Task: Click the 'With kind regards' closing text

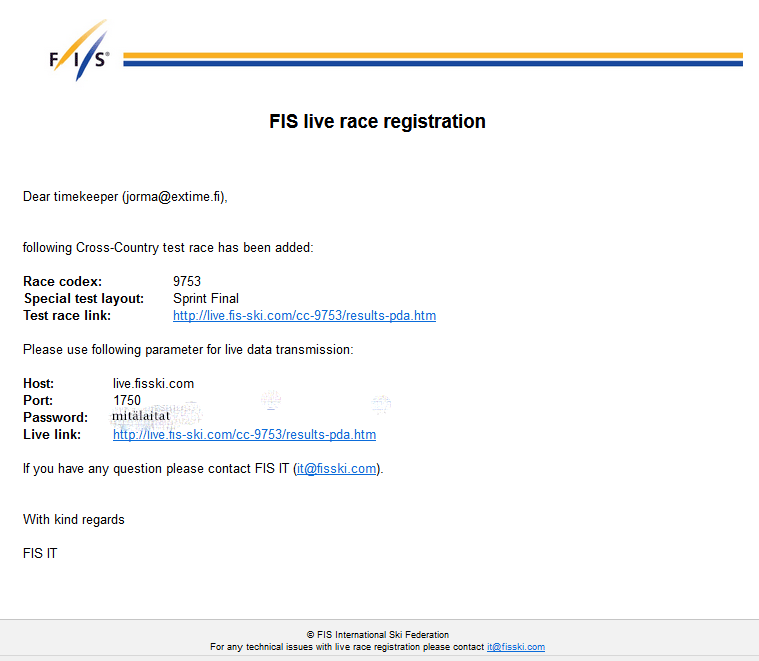Action: click(x=74, y=520)
